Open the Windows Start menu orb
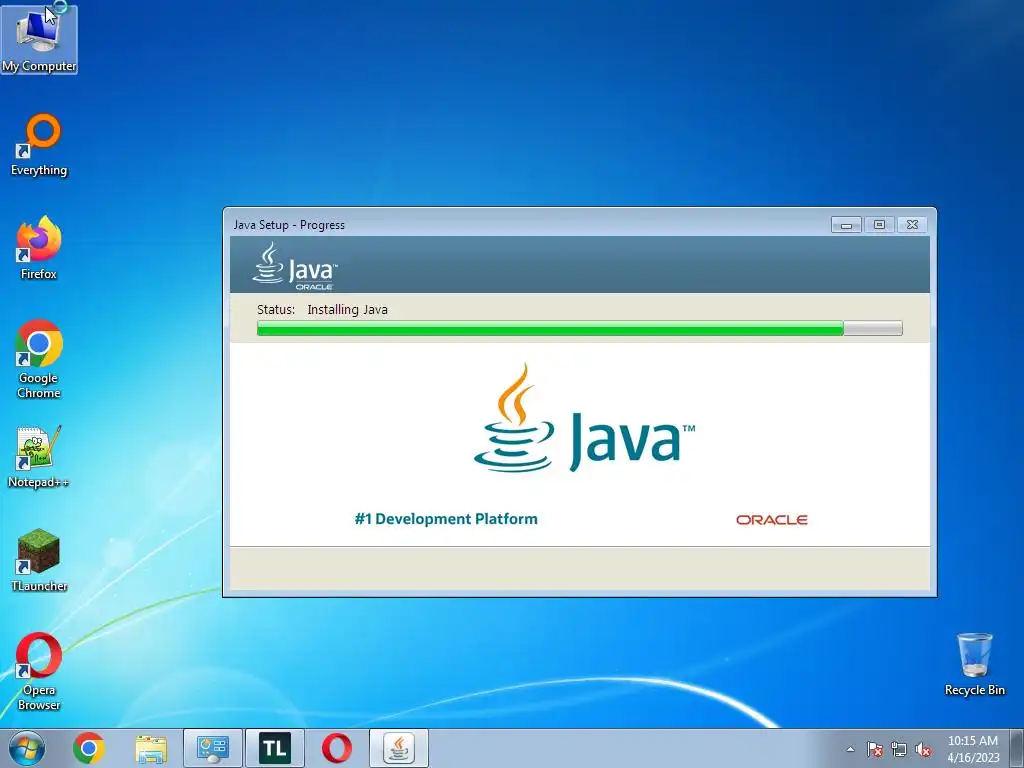 point(27,748)
